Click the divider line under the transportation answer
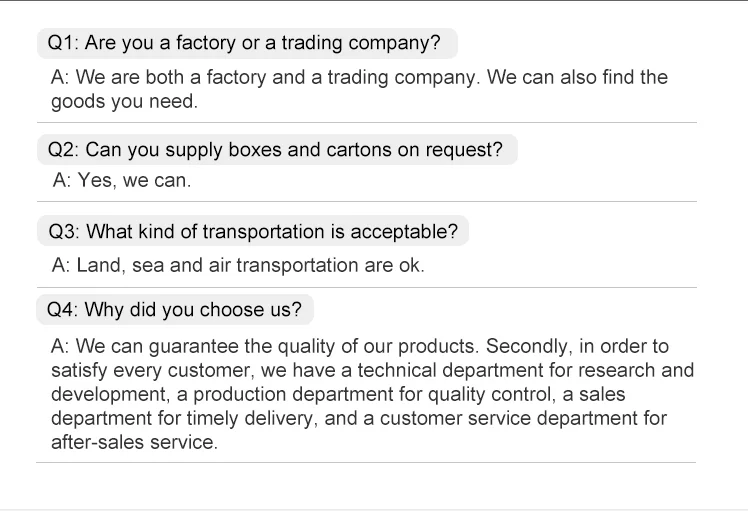The image size is (748, 511). pos(366,287)
